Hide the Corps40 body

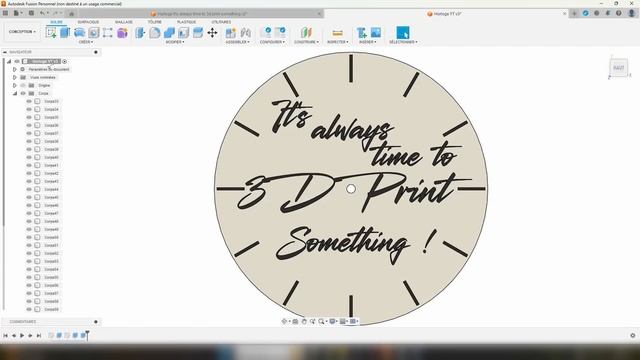click(x=29, y=157)
